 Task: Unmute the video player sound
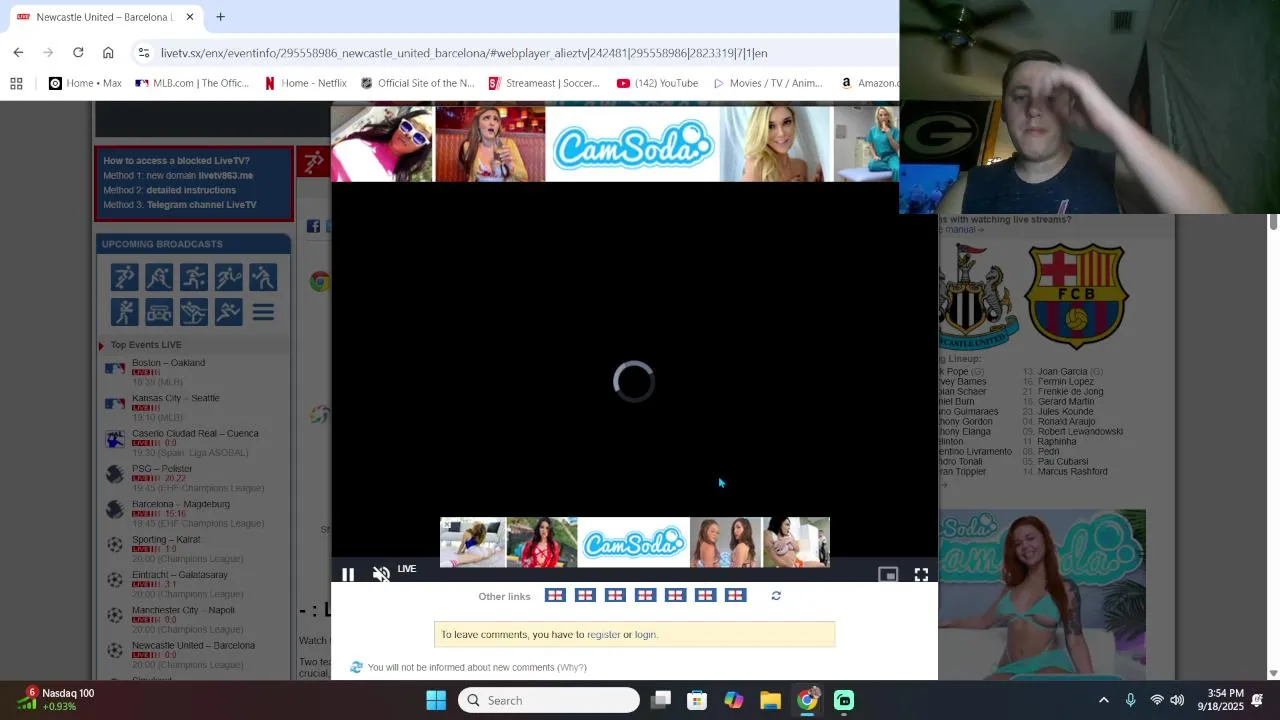click(x=381, y=574)
